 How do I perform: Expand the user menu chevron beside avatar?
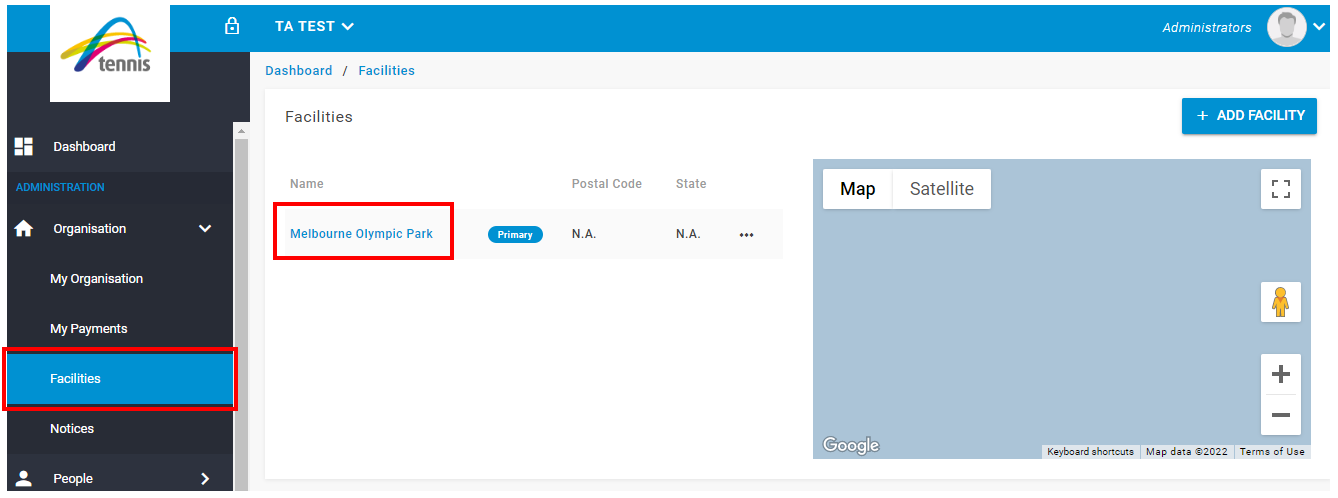pyautogui.click(x=1319, y=28)
